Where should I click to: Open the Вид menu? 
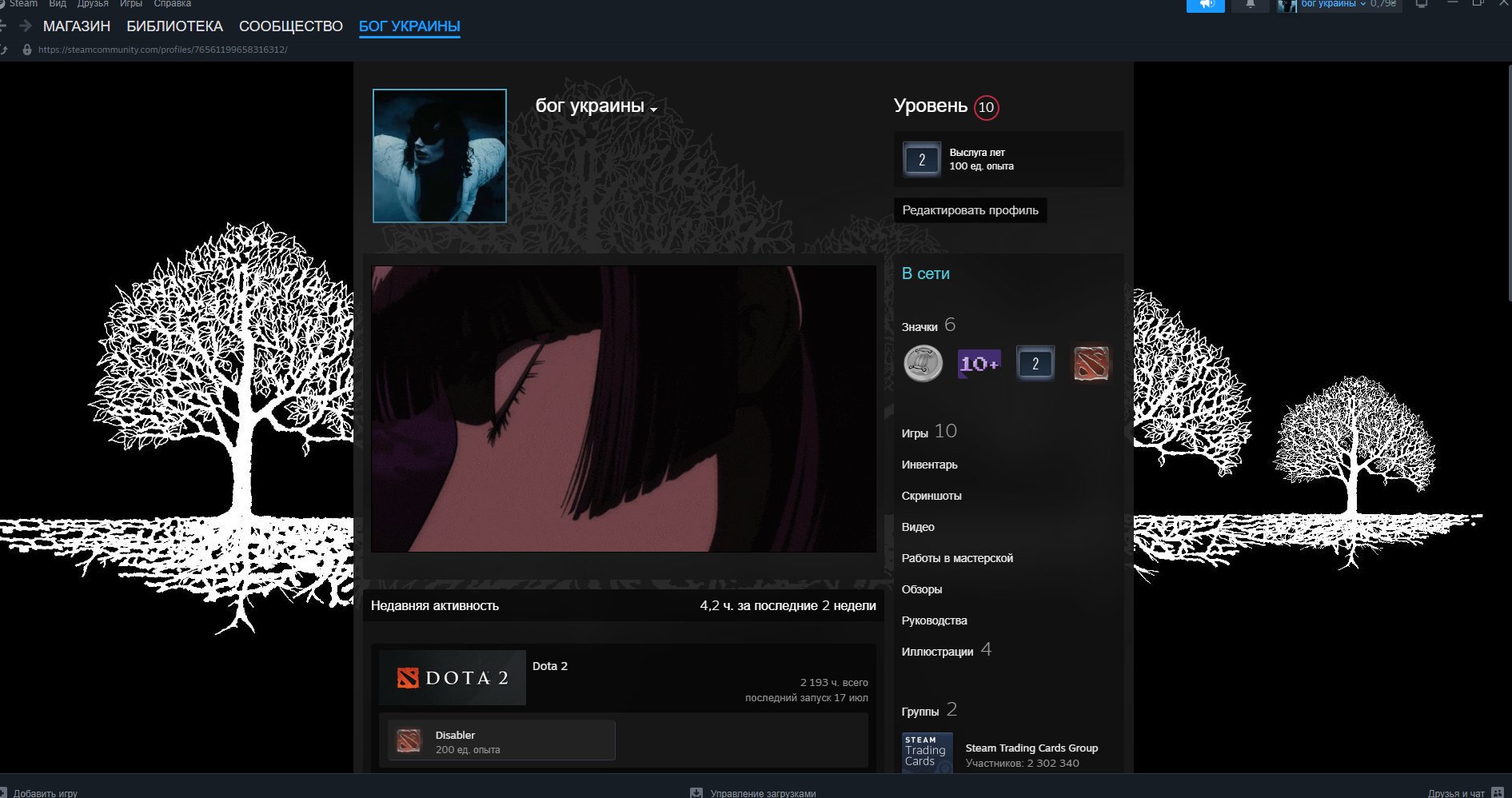click(58, 4)
